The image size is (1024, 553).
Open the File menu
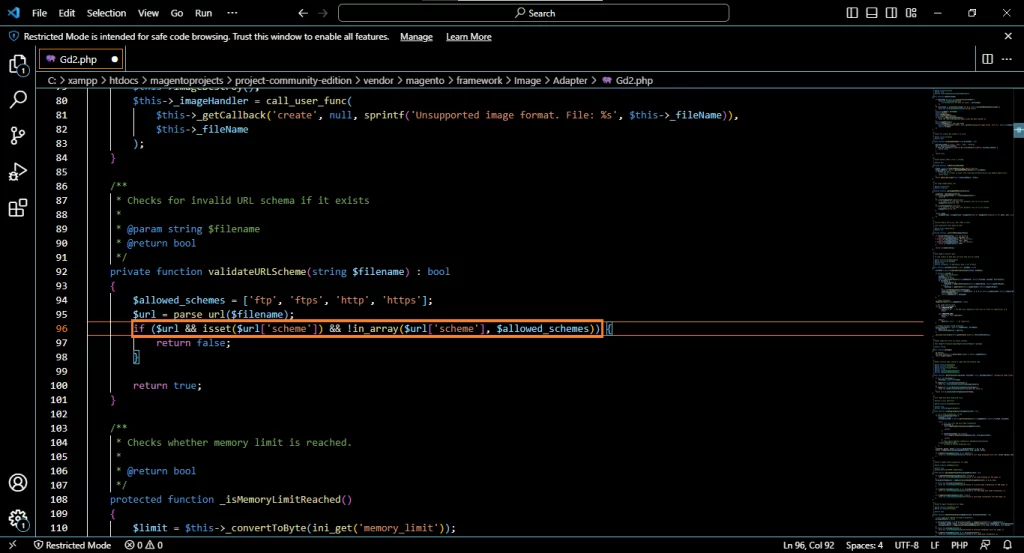point(39,13)
